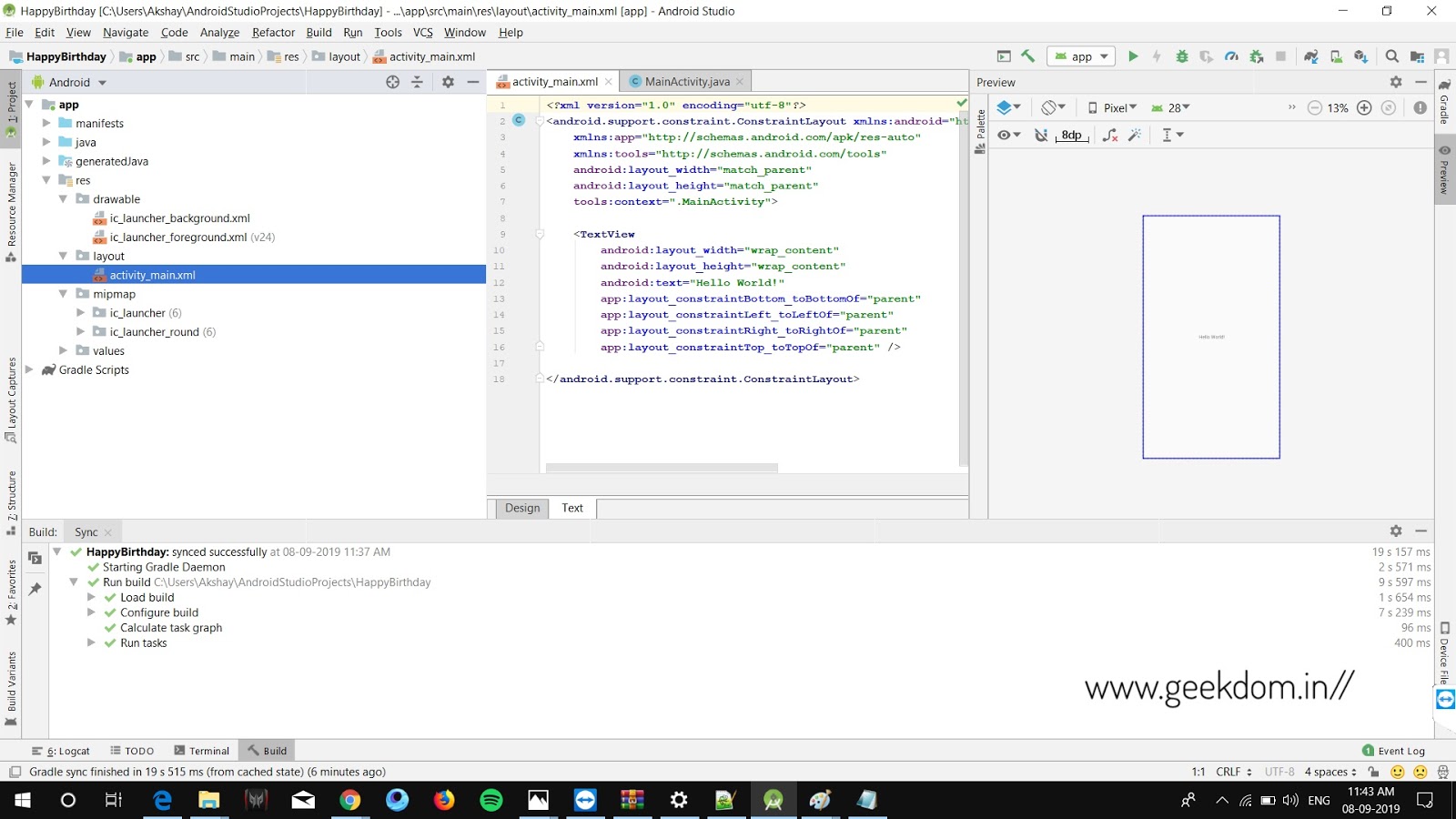Open the Pixel device dropdown

tap(1112, 107)
